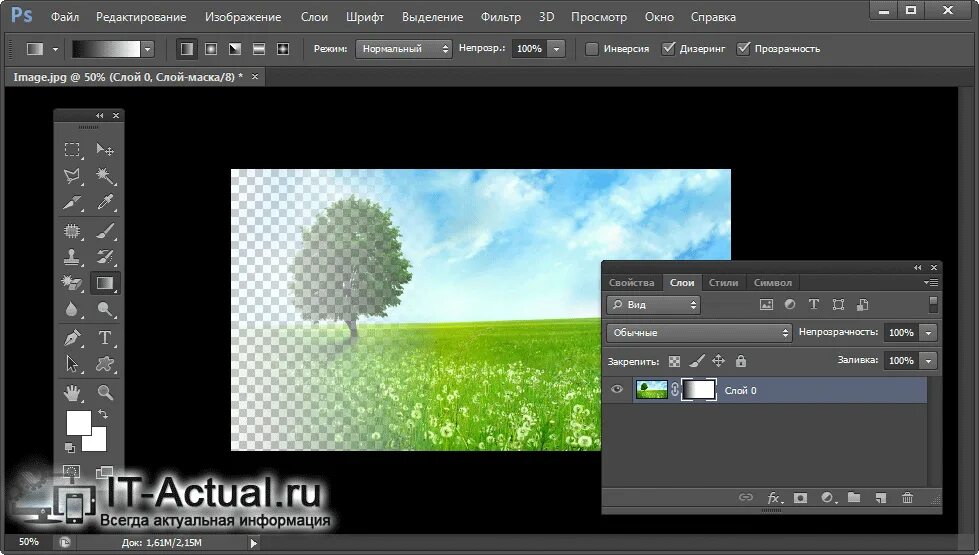Screen dimensions: 979x555
Task: Open the Вид filter type dropdown
Action: pos(653,305)
